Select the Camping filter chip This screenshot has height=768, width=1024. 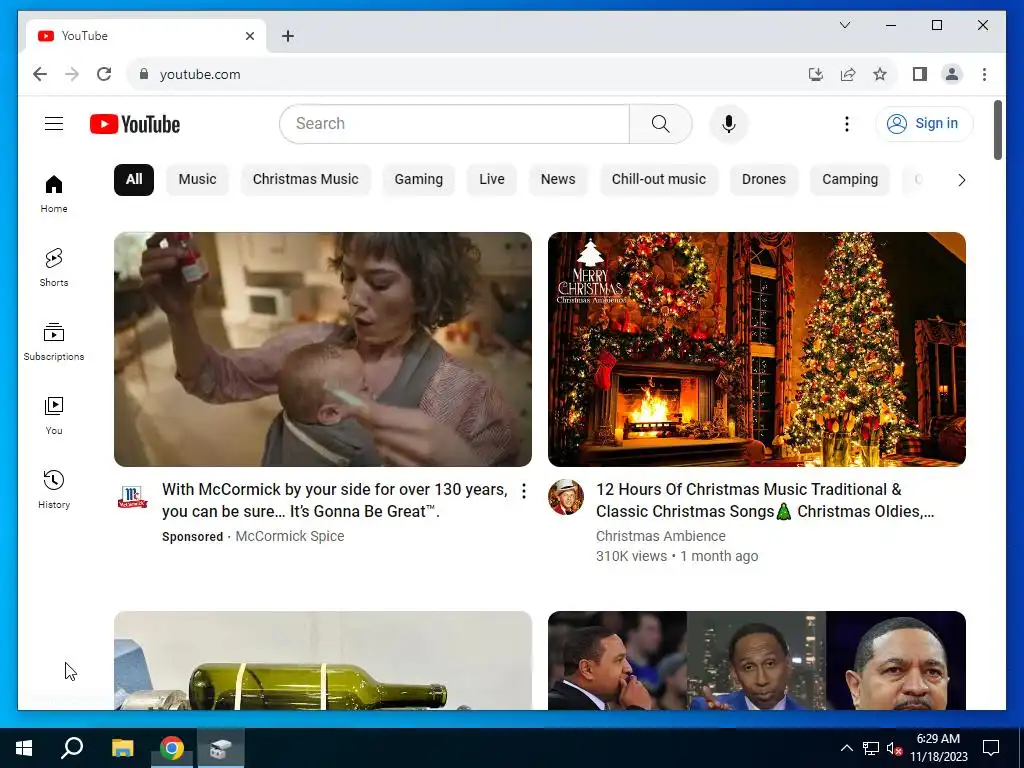click(850, 180)
